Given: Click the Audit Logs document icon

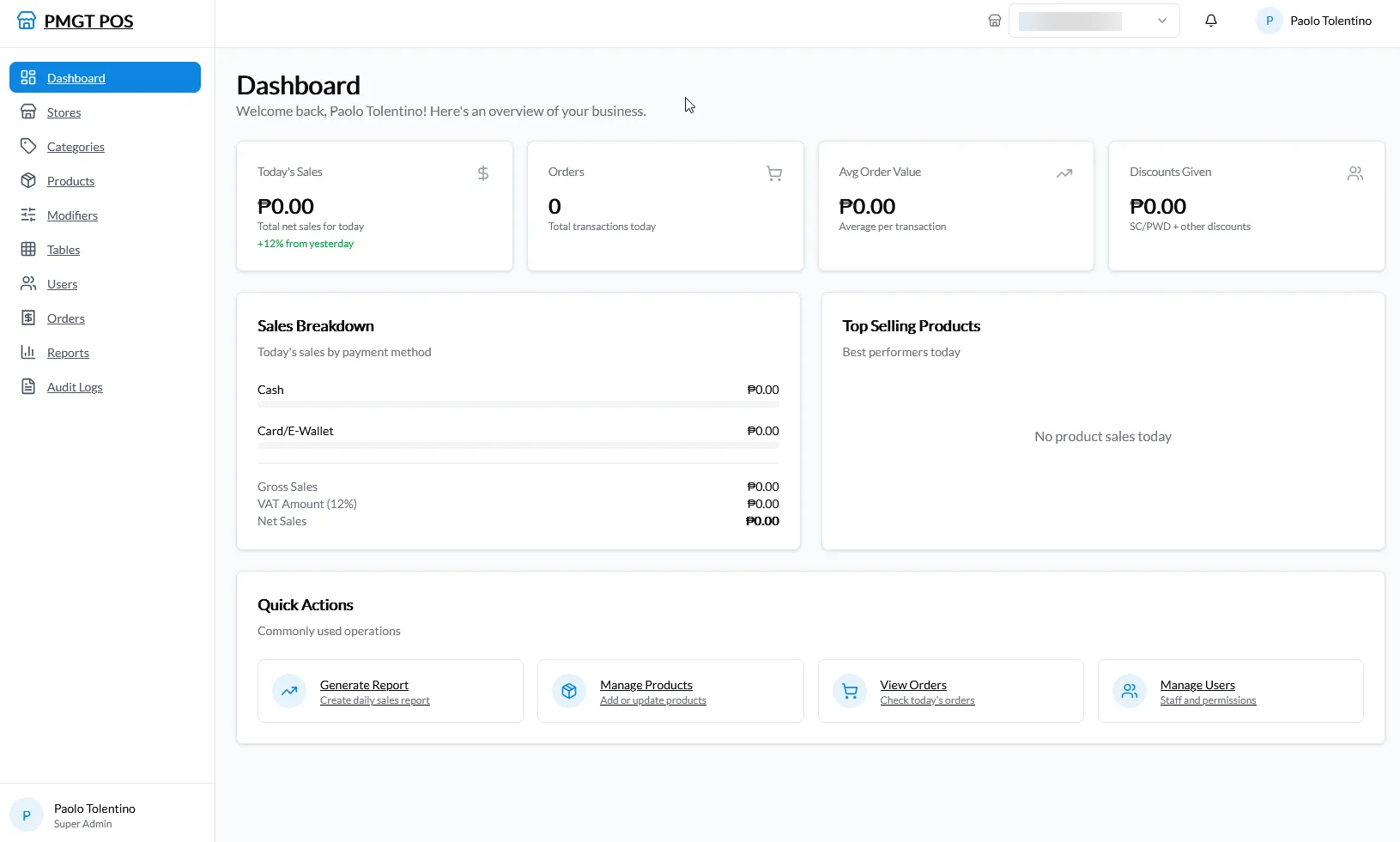Looking at the screenshot, I should (x=28, y=386).
